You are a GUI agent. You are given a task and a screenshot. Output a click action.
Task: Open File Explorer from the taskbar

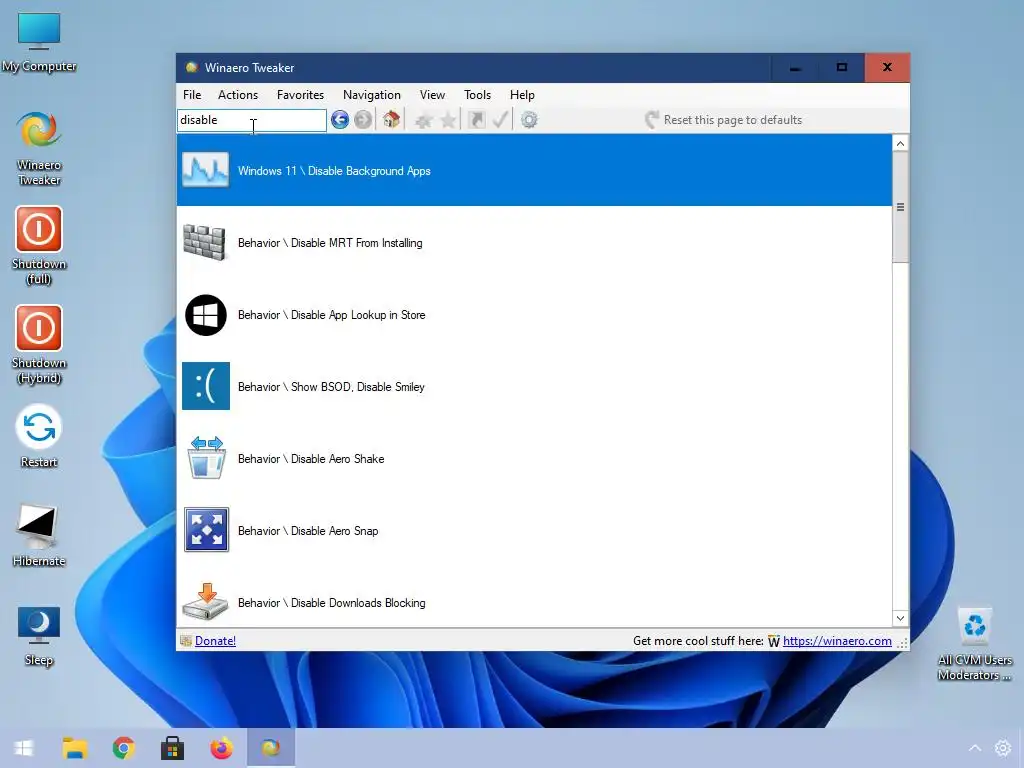74,748
